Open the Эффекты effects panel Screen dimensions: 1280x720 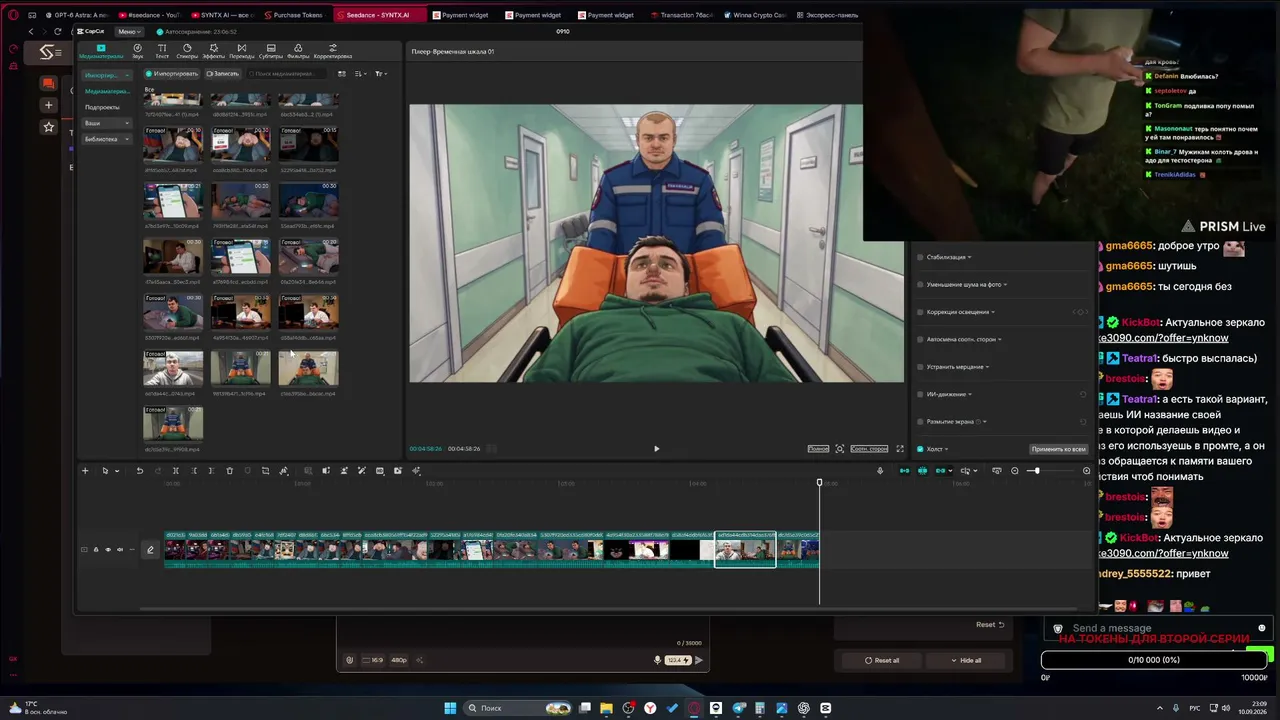214,51
